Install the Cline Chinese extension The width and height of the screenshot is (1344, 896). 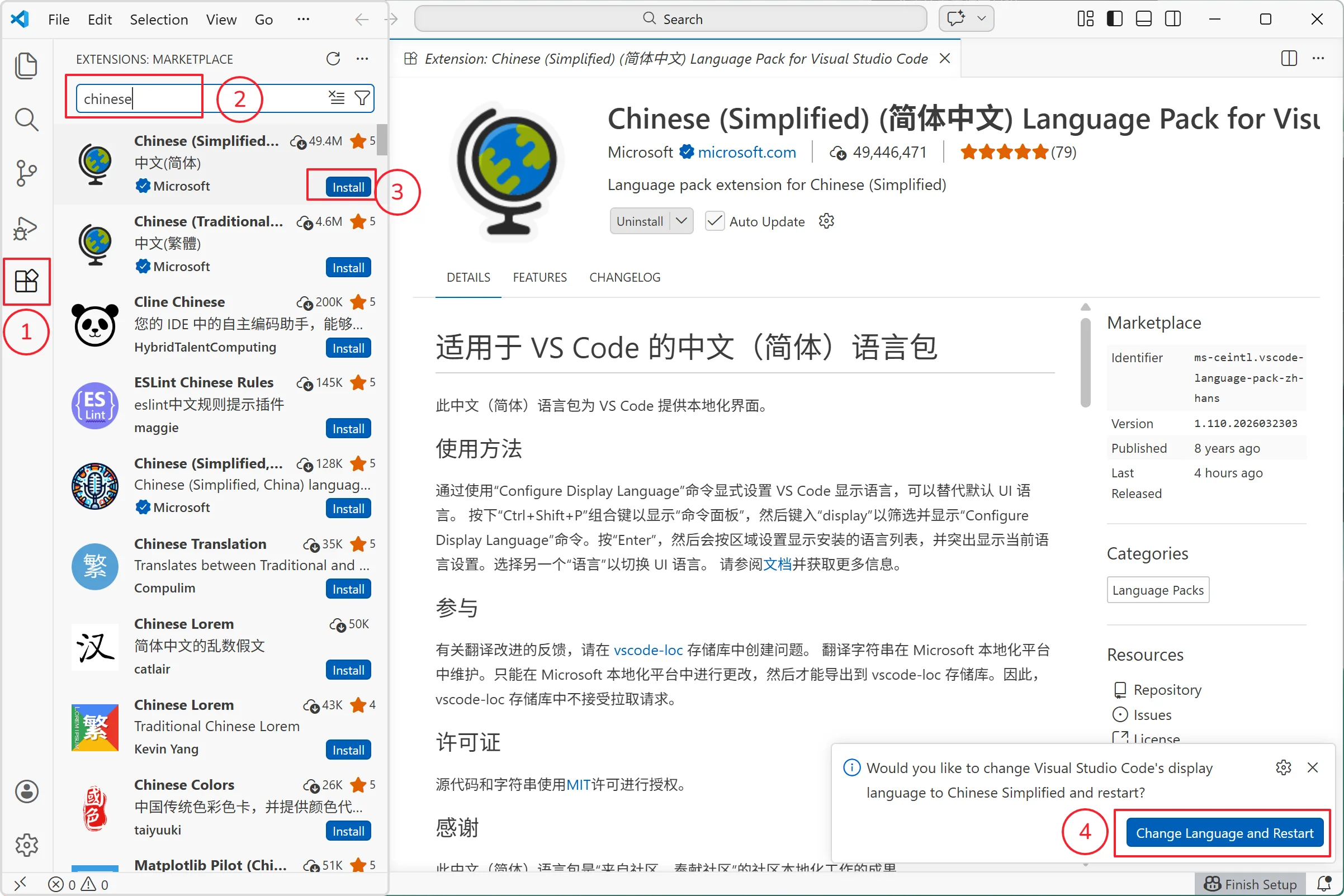click(348, 348)
